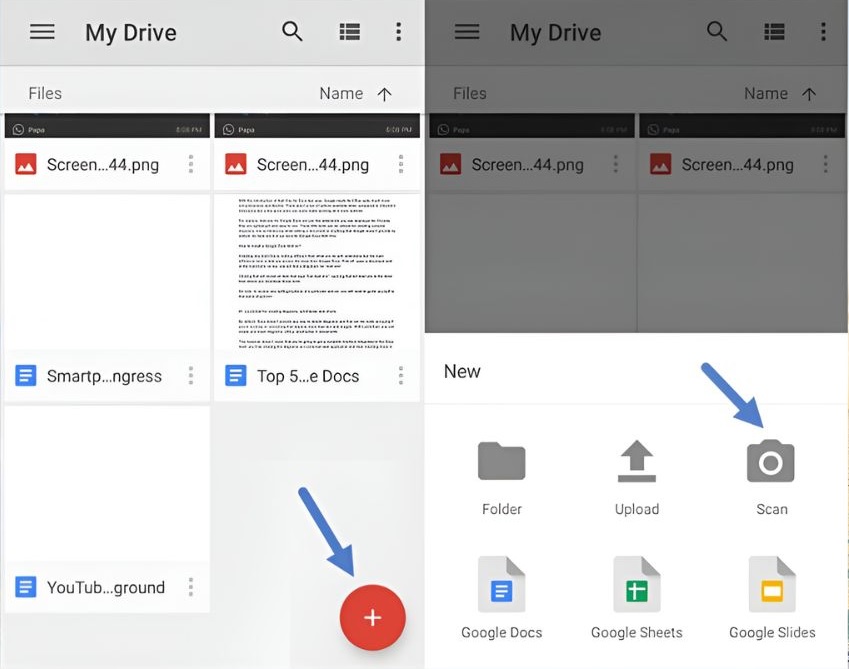The image size is (849, 669).
Task: Open three-dot menu for YouTub...ground
Action: click(191, 588)
